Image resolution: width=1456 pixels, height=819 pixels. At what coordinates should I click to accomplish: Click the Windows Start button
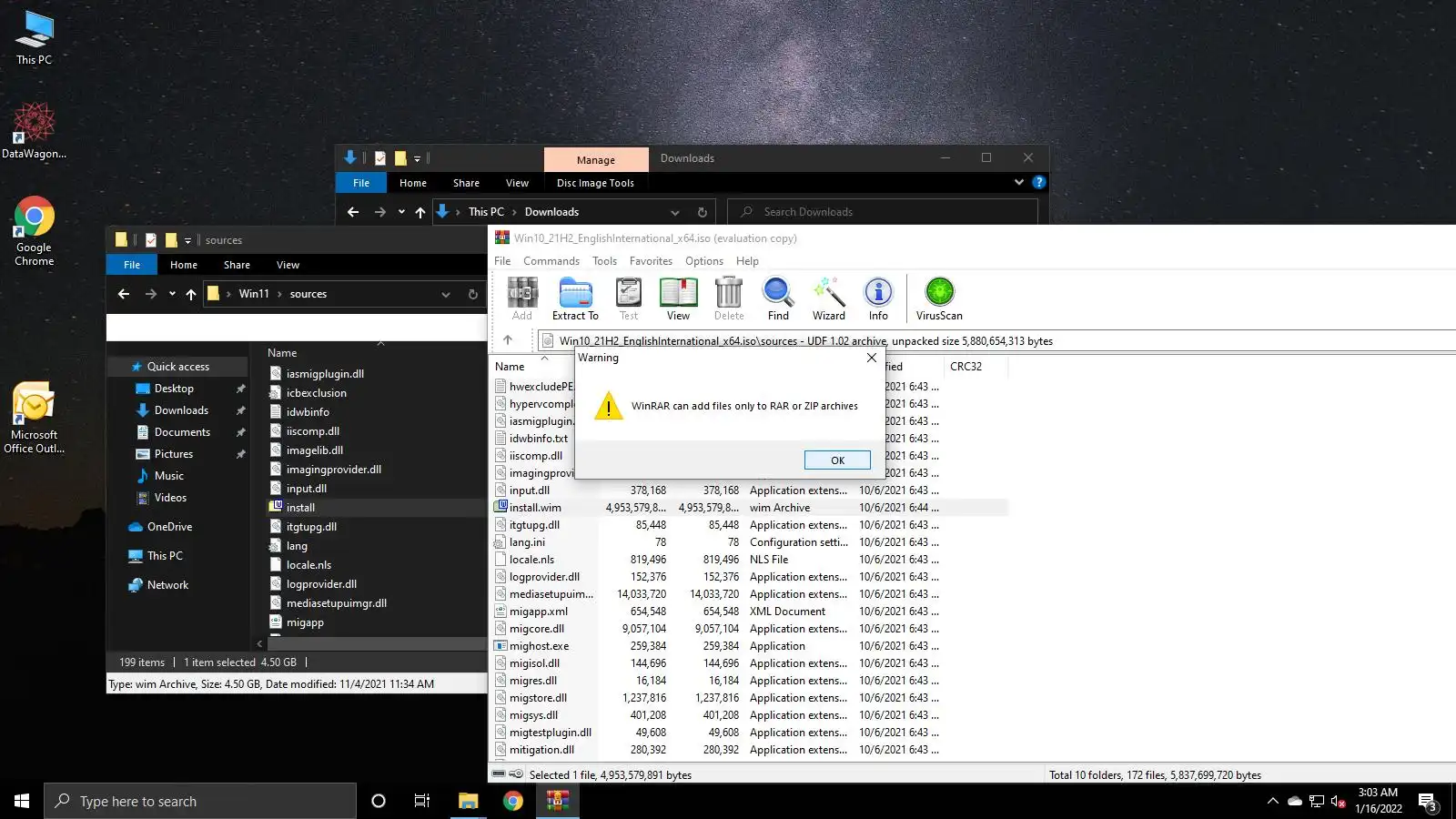point(22,801)
